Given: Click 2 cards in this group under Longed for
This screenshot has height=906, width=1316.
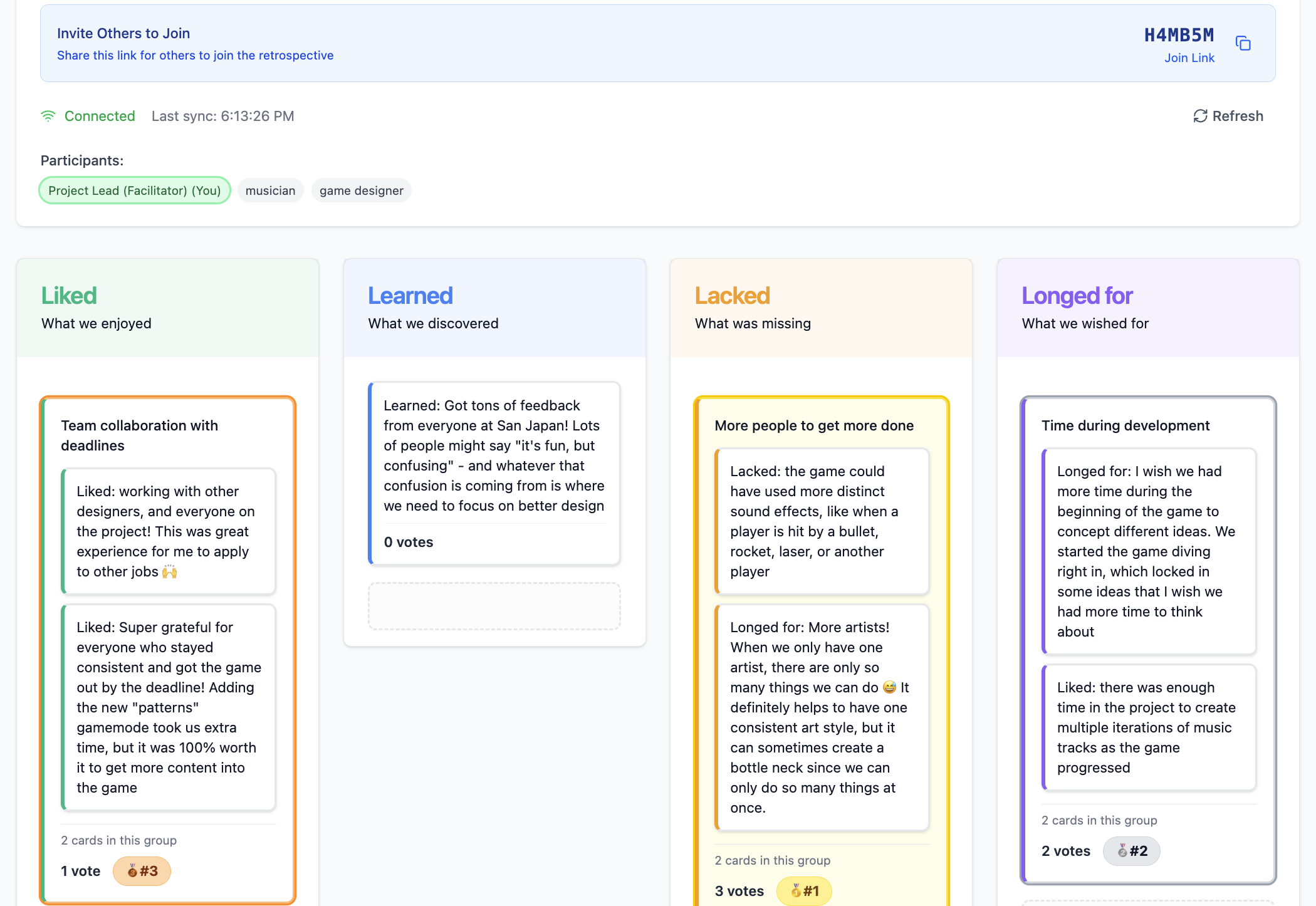Looking at the screenshot, I should [1099, 820].
